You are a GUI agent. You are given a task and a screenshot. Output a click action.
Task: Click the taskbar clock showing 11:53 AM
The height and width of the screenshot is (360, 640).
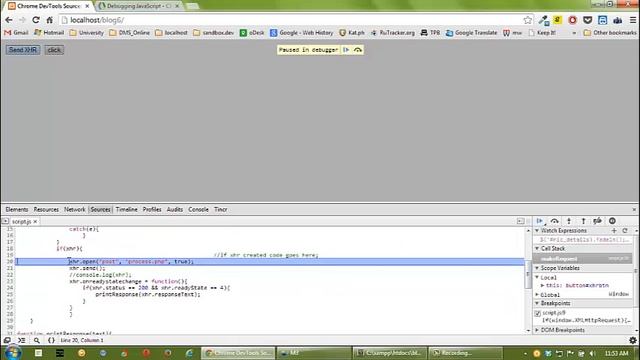point(616,353)
